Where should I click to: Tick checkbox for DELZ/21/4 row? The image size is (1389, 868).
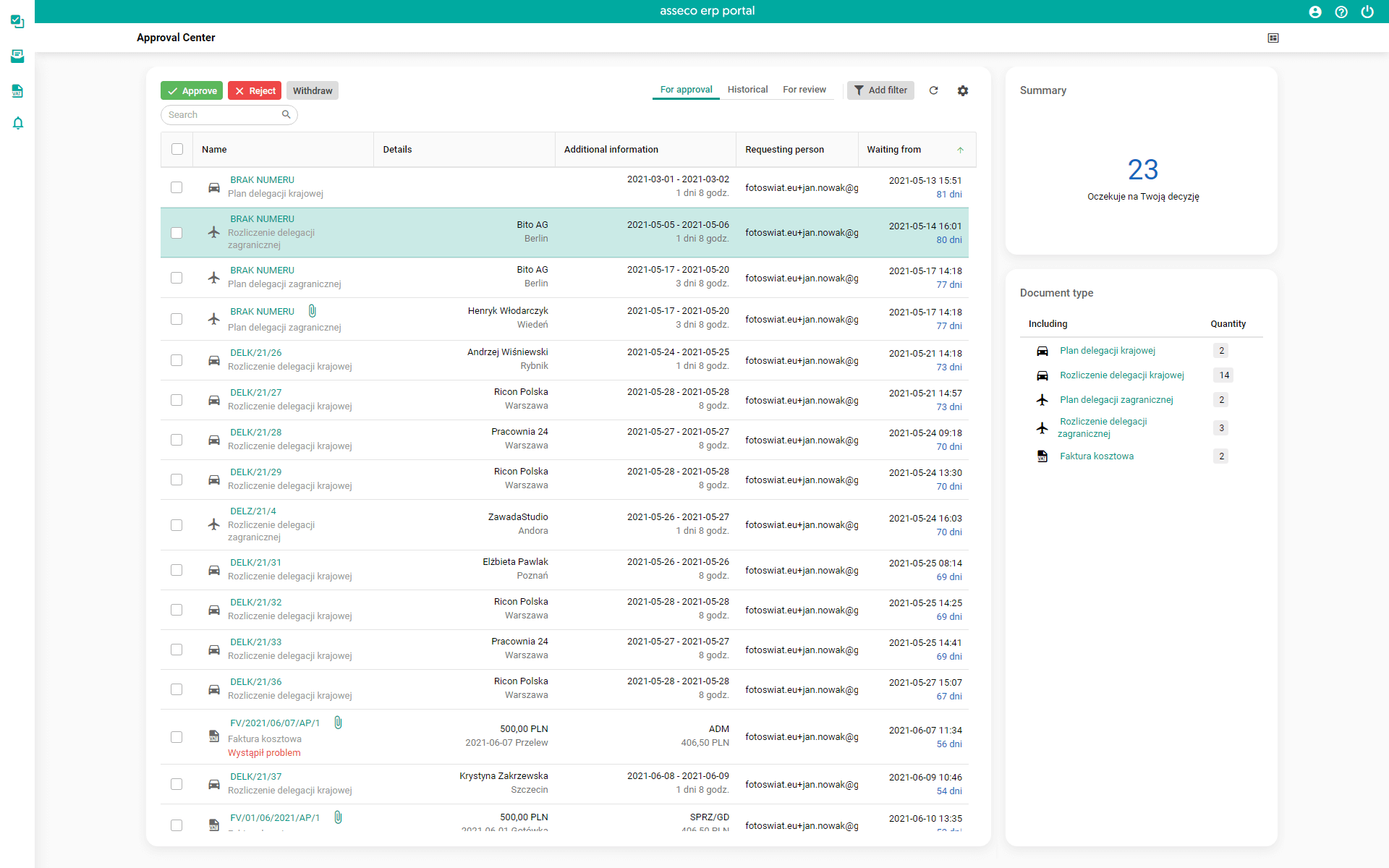coord(177,524)
